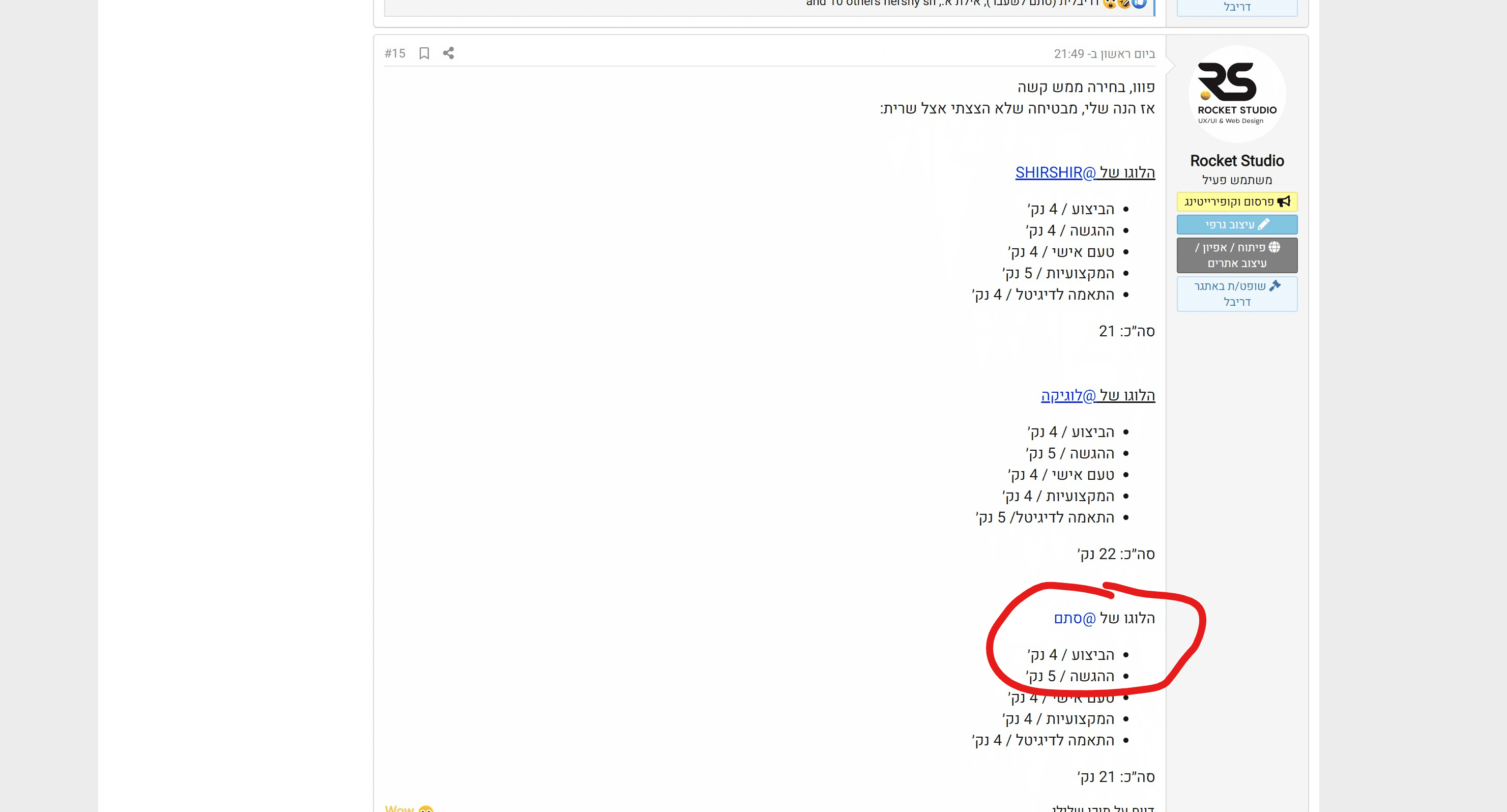Click the share icon on post #15
This screenshot has height=812, width=1507.
[x=448, y=53]
